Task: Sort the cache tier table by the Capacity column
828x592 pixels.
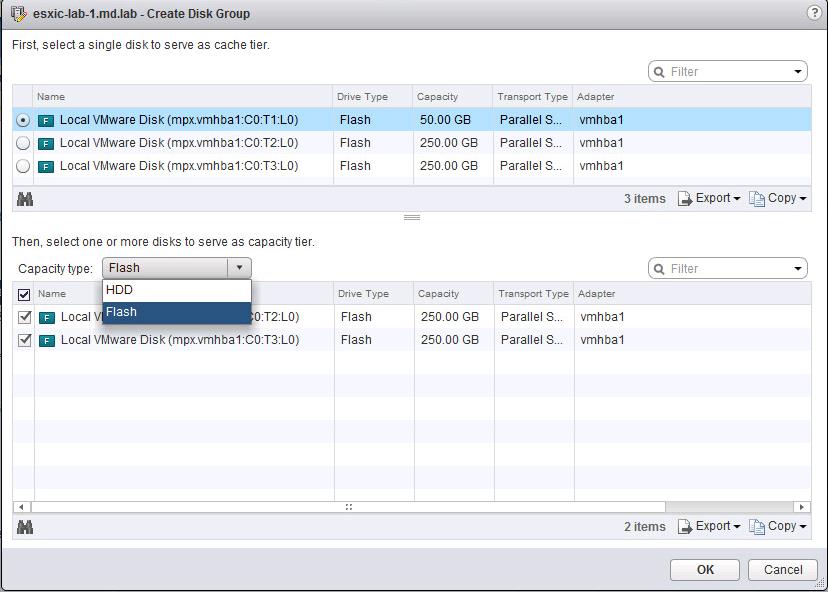Action: (453, 97)
